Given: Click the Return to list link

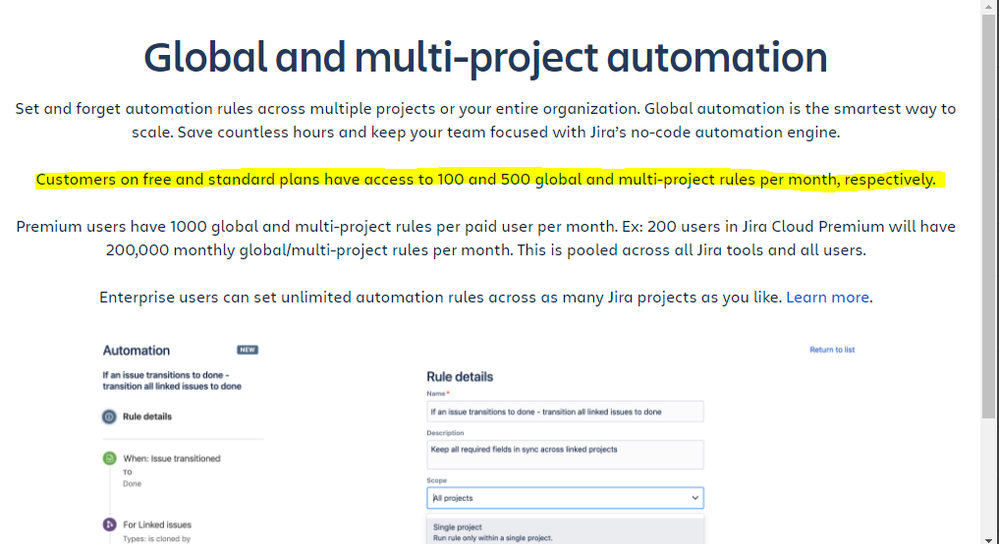Looking at the screenshot, I should [831, 350].
